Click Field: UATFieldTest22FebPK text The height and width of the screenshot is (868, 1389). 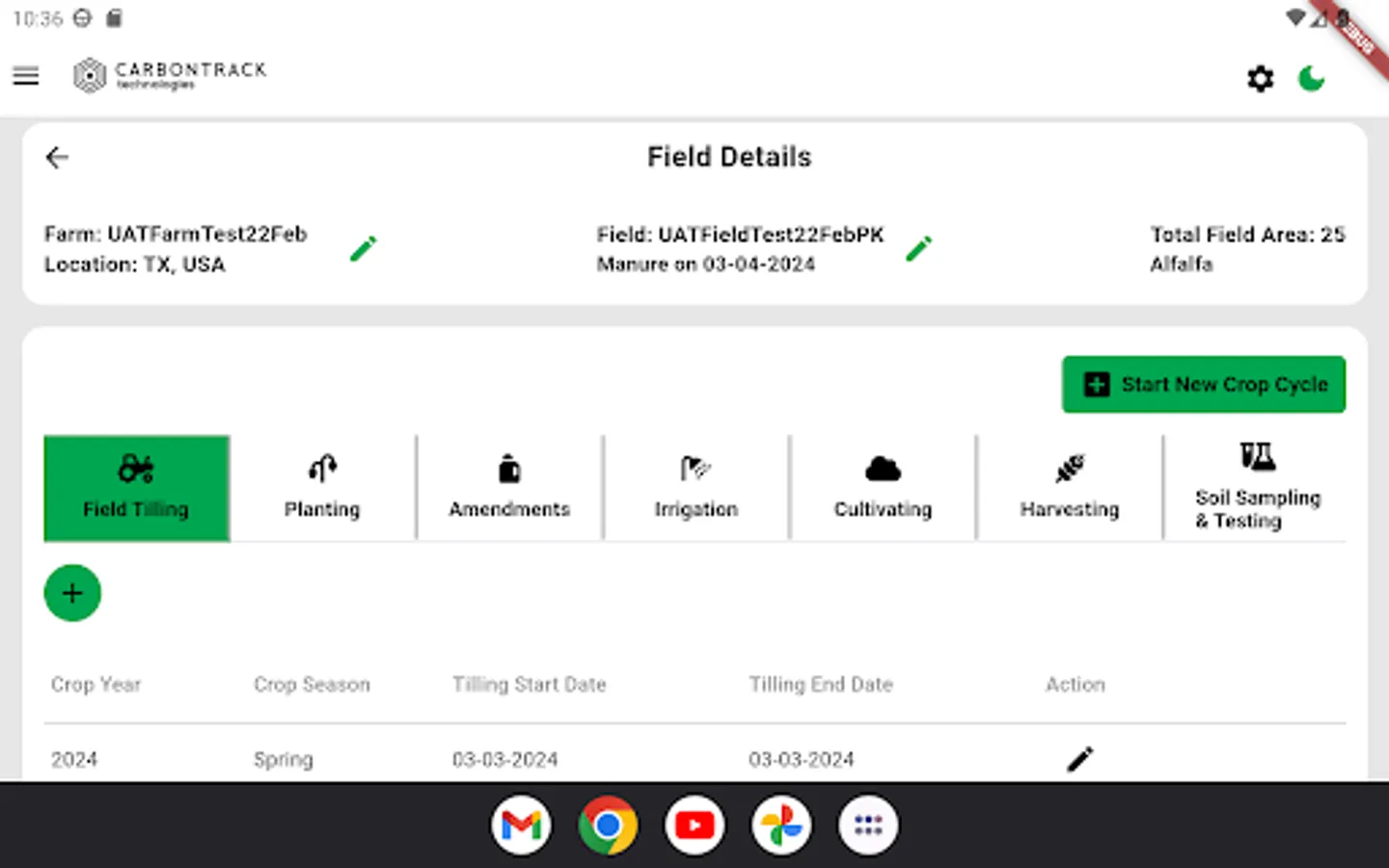(x=740, y=234)
